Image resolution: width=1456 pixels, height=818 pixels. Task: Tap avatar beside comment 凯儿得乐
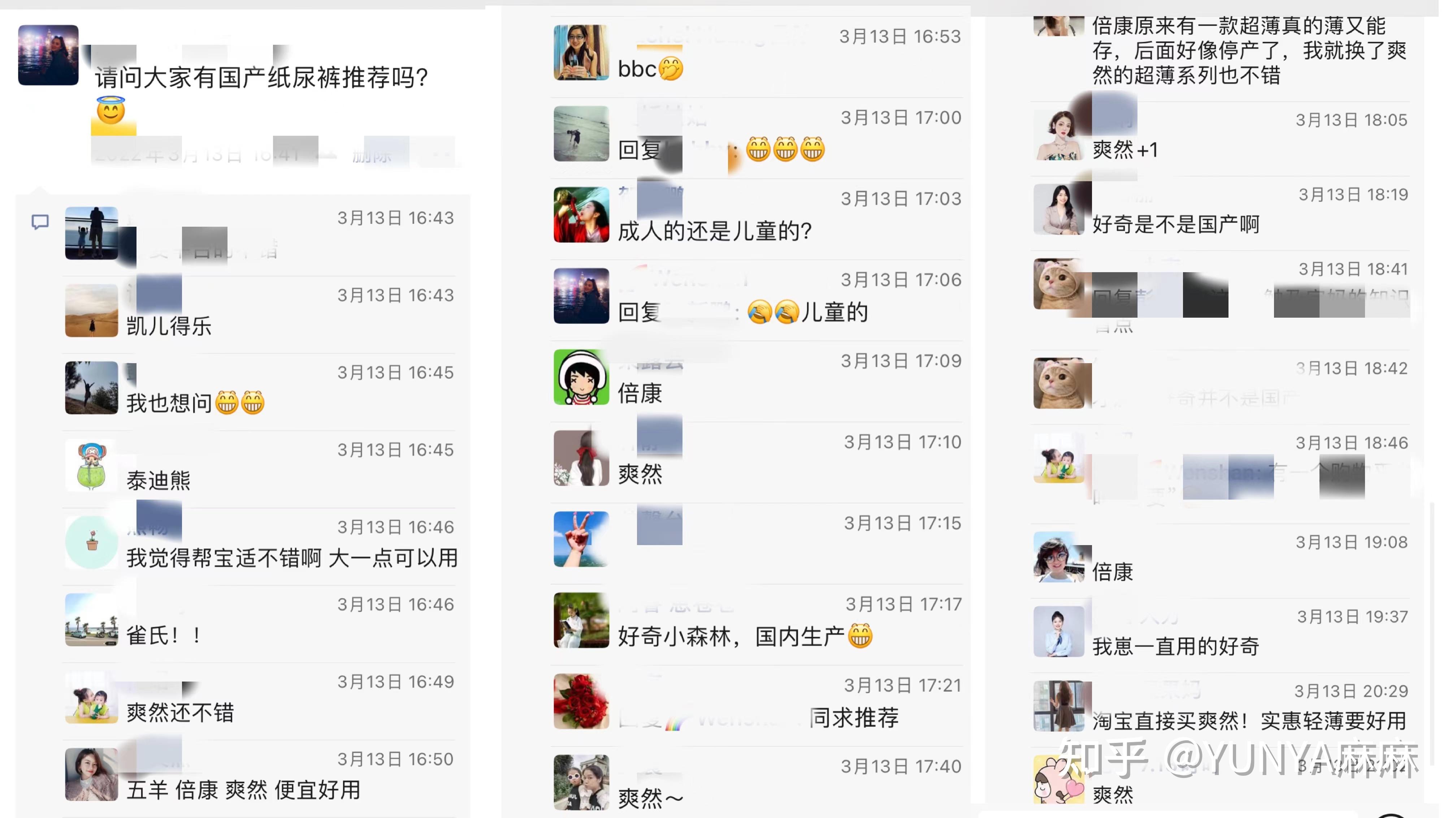tap(91, 311)
